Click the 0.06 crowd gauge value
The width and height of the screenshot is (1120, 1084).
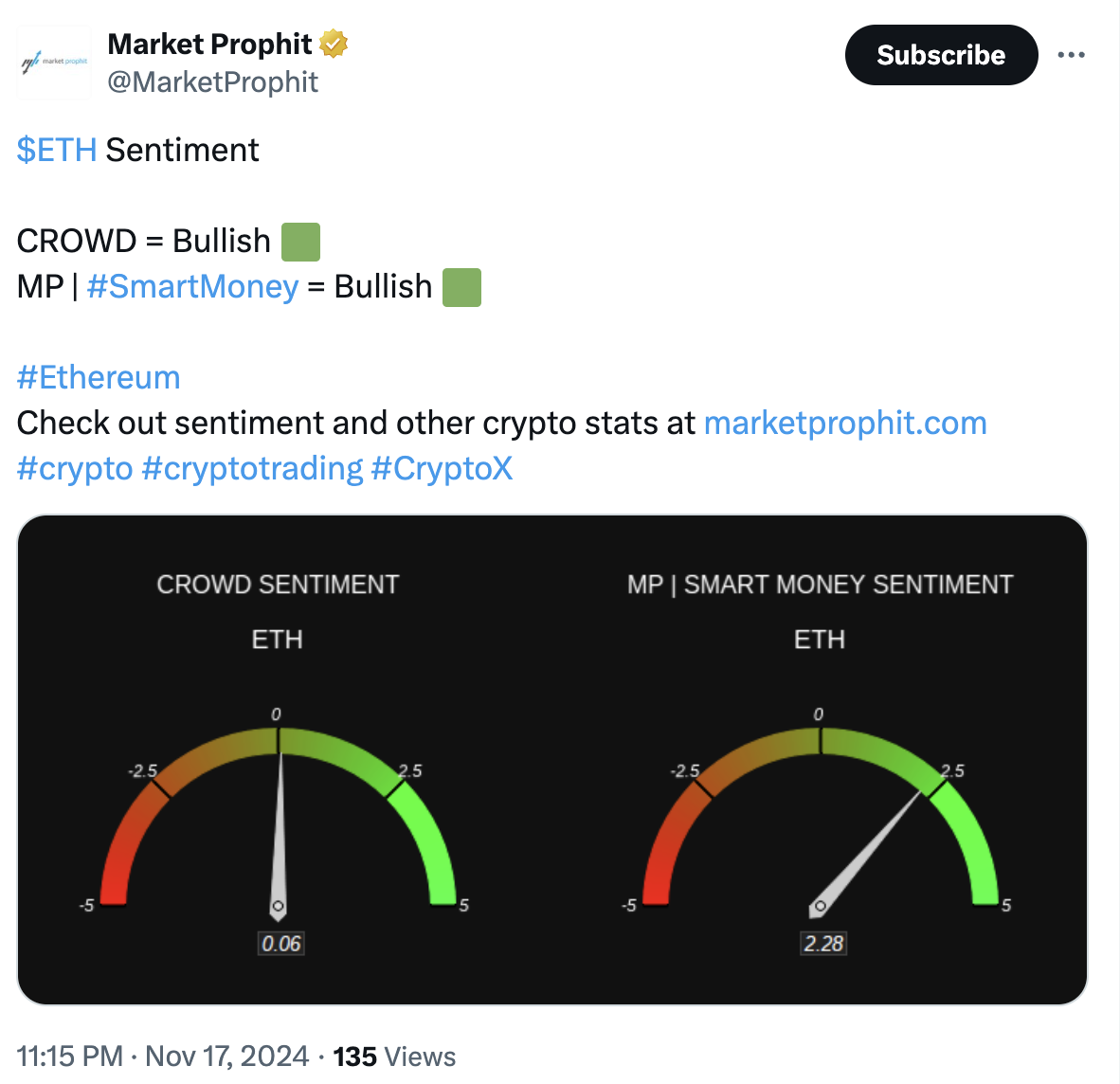[281, 944]
